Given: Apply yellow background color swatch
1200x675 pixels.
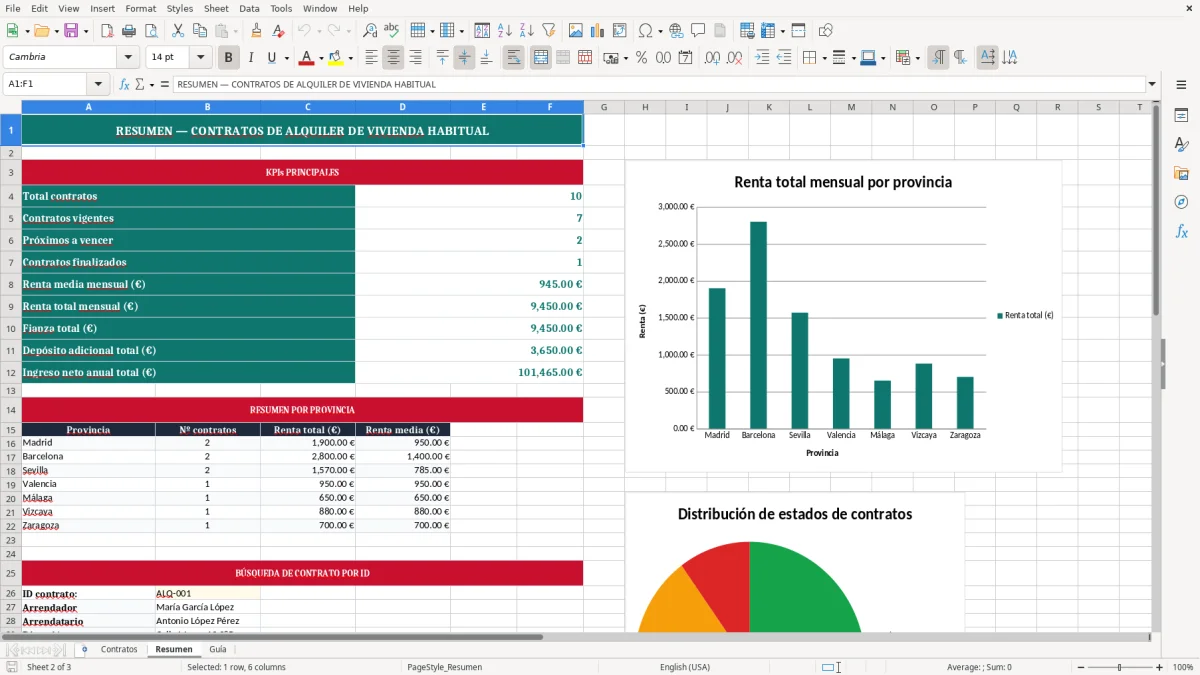Looking at the screenshot, I should click(x=335, y=58).
